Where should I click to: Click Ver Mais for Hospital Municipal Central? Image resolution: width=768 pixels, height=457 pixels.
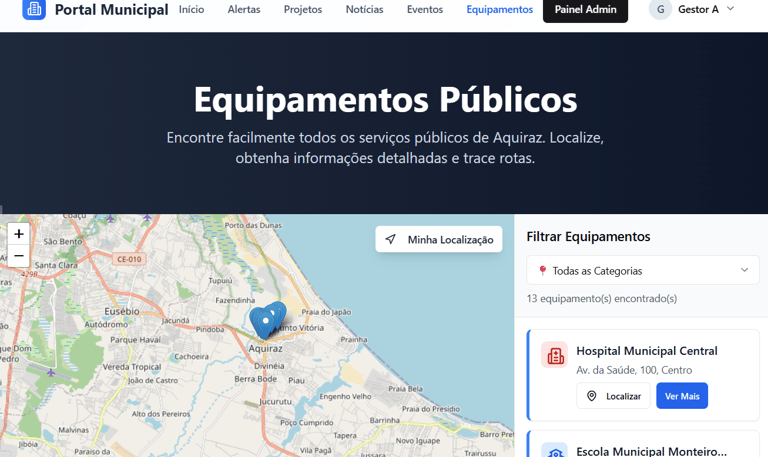[x=682, y=396]
